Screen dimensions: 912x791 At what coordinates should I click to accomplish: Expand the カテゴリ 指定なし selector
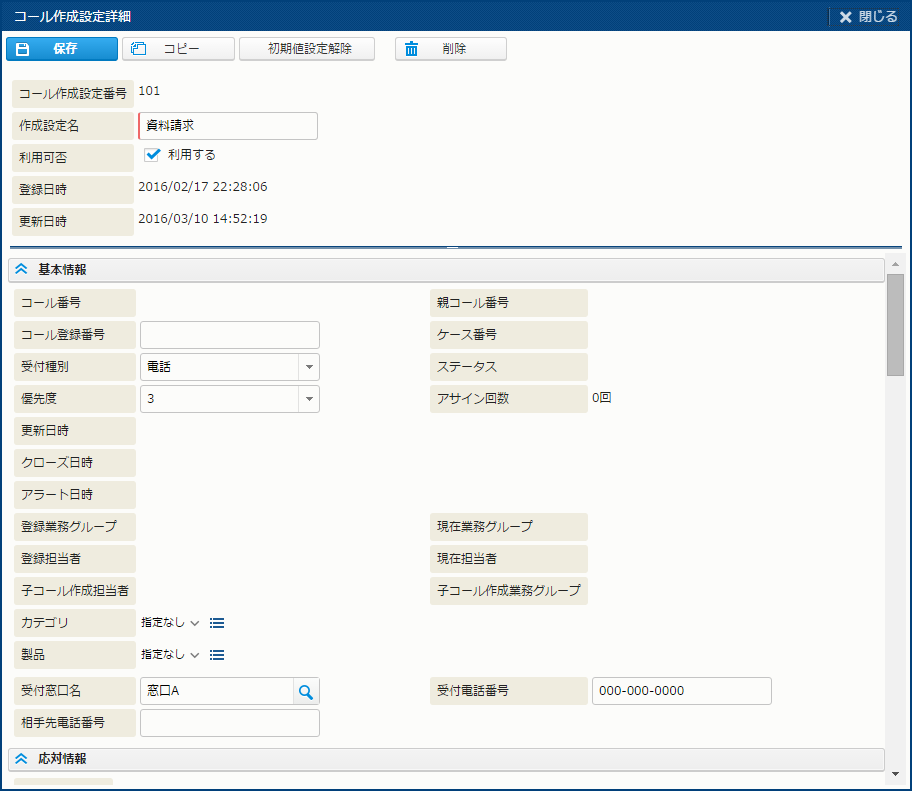[170, 623]
